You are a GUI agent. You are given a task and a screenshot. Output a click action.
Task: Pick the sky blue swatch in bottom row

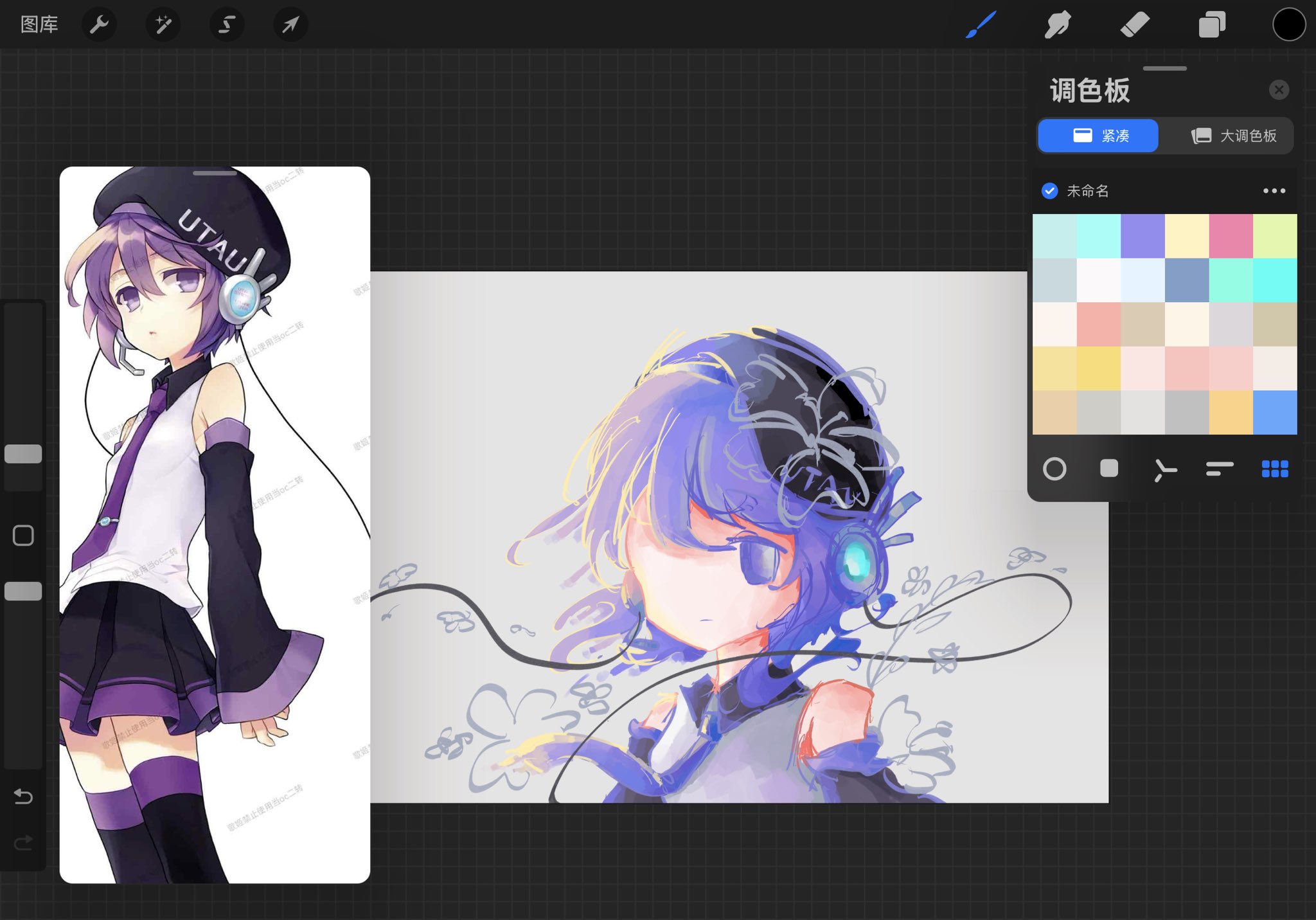tap(1275, 412)
